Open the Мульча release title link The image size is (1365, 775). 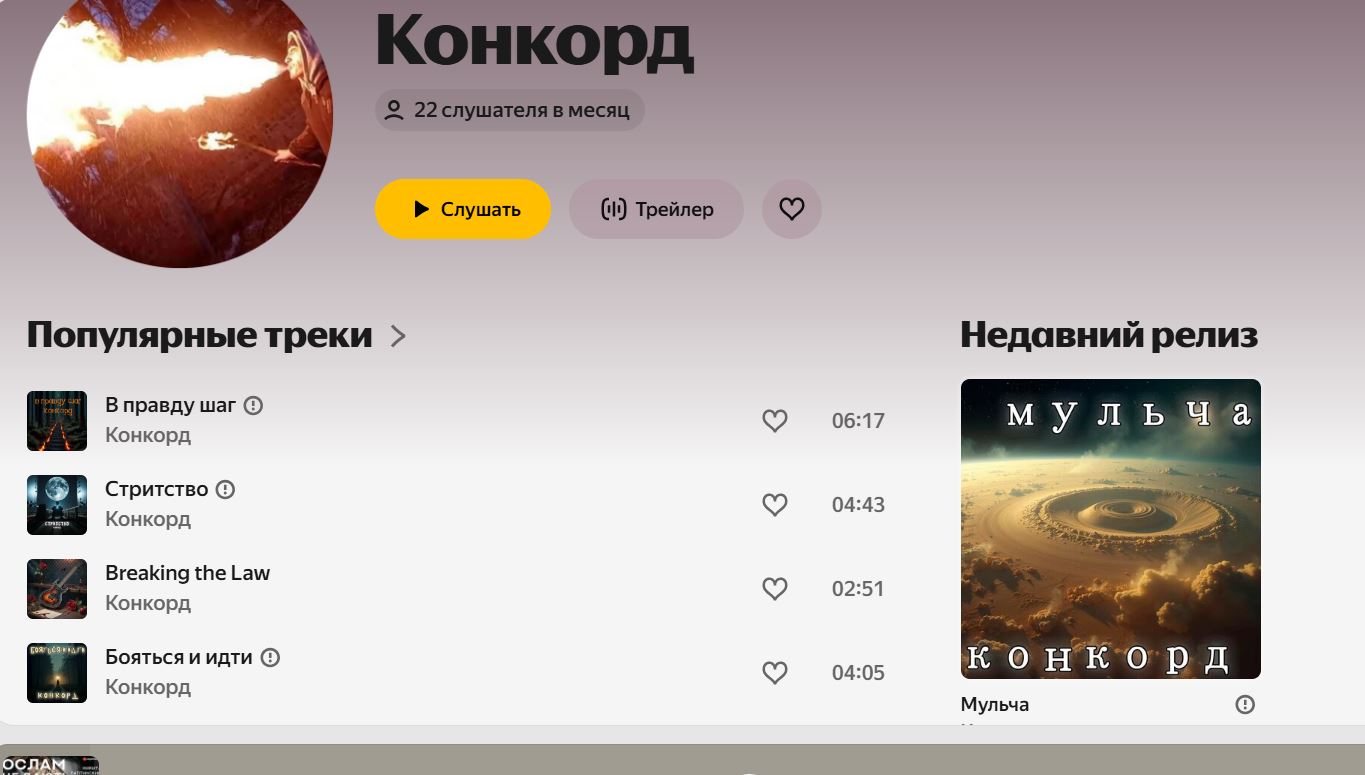(995, 704)
